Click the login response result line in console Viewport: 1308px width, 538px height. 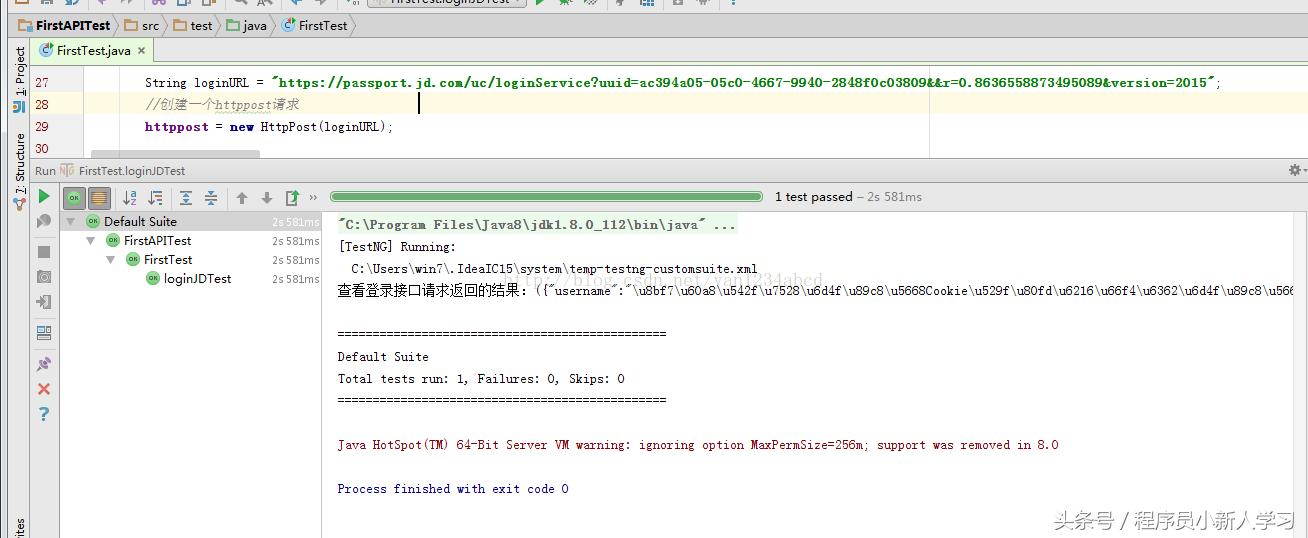click(x=815, y=291)
